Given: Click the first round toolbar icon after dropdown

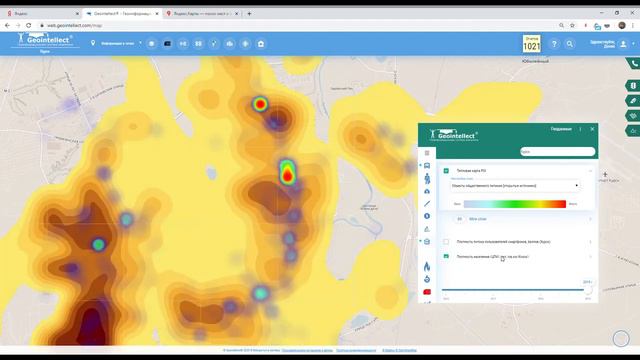Looking at the screenshot, I should (x=151, y=44).
